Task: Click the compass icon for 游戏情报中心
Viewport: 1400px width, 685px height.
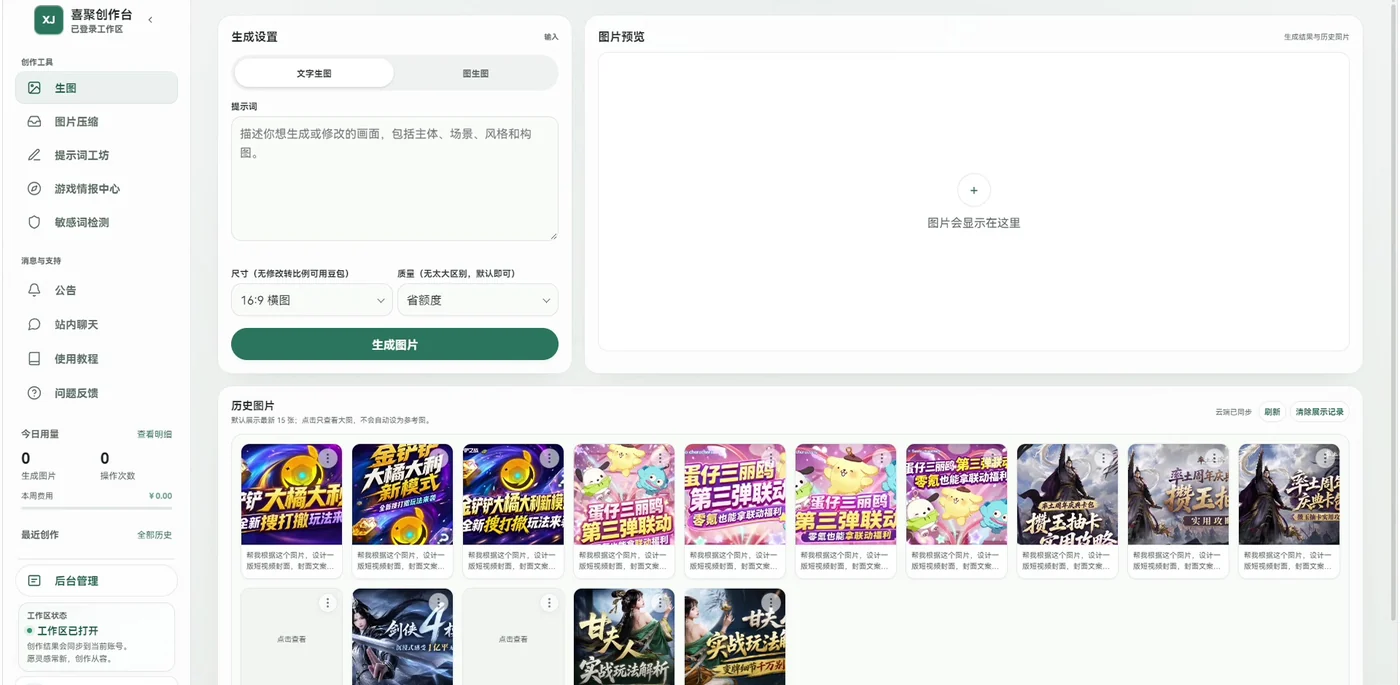Action: (34, 189)
